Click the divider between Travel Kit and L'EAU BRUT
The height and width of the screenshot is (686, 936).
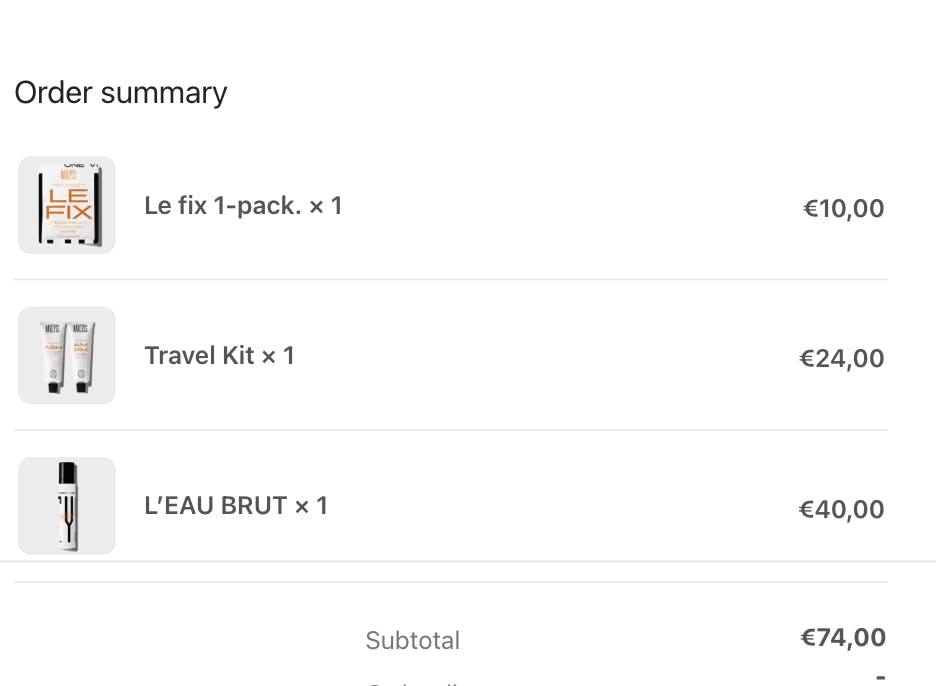click(x=450, y=430)
